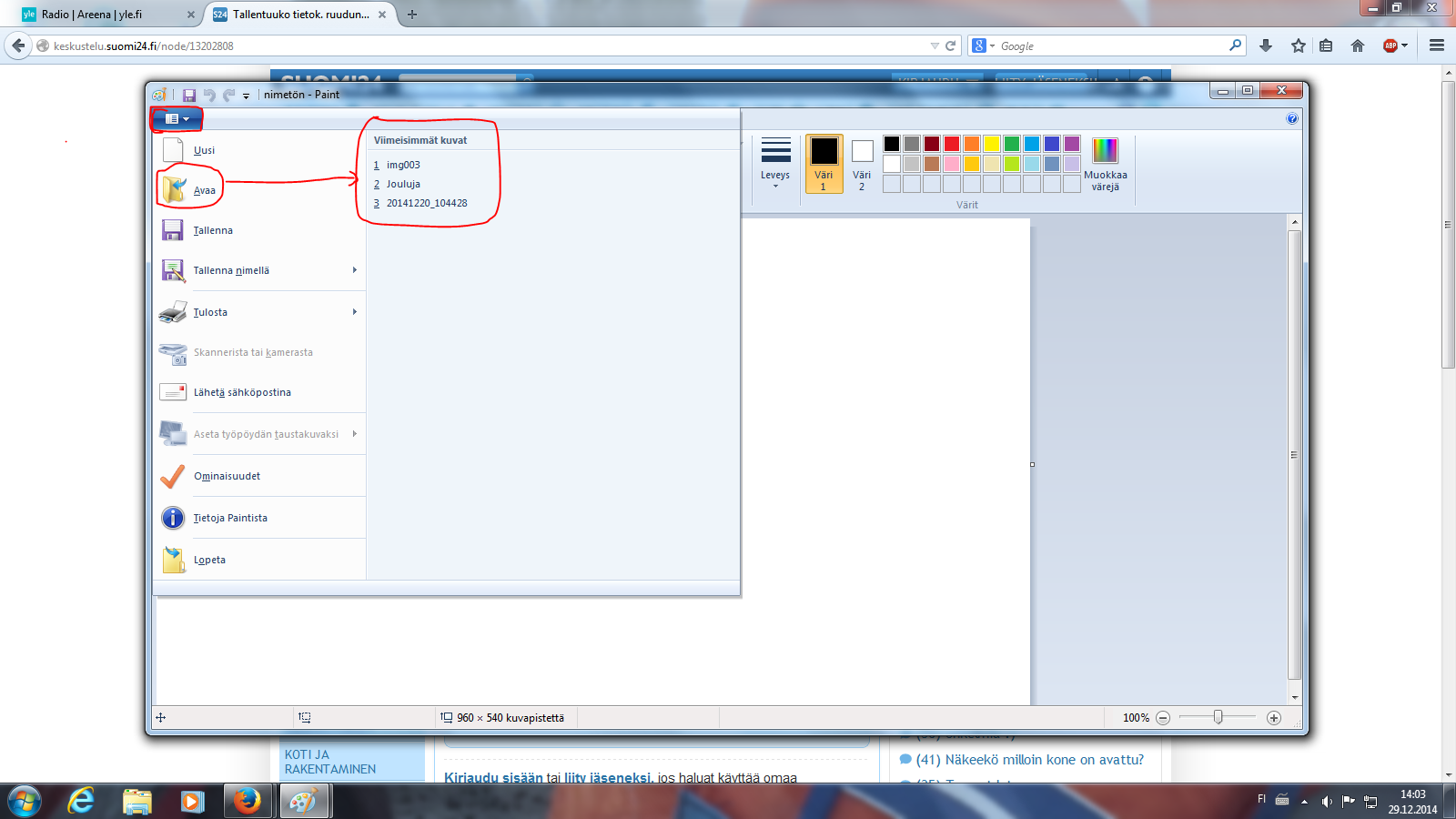Viewport: 1456px width, 819px height.
Task: Click the blue Paint file menu button
Action: tap(177, 118)
